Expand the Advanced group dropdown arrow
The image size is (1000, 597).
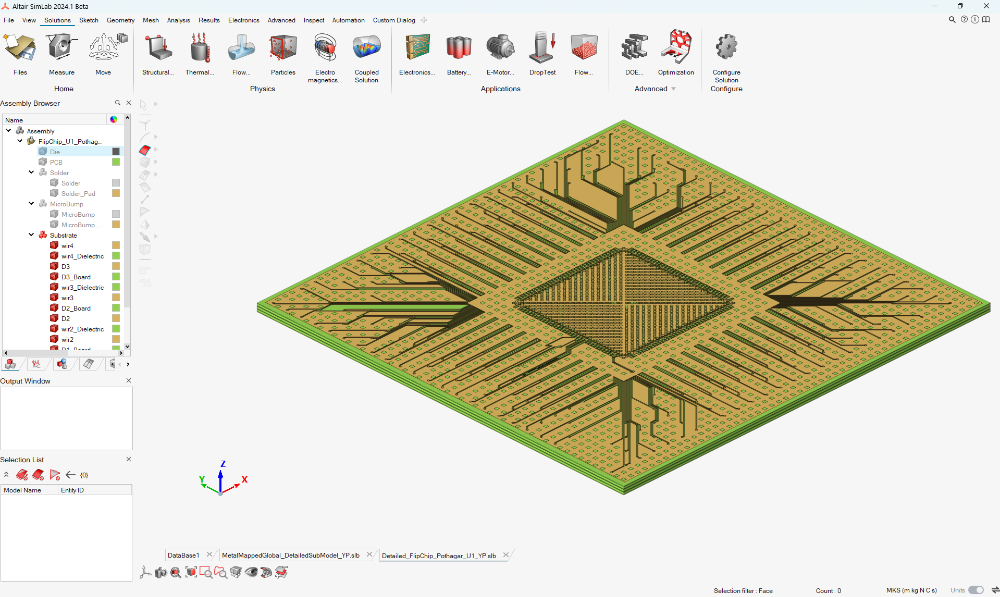pyautogui.click(x=673, y=89)
